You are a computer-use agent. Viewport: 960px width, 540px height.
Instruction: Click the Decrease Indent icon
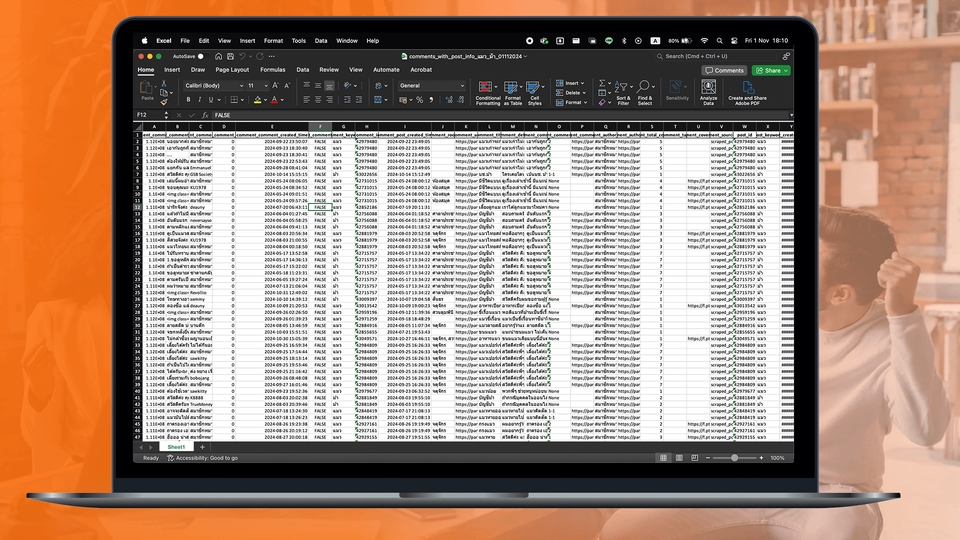[347, 100]
